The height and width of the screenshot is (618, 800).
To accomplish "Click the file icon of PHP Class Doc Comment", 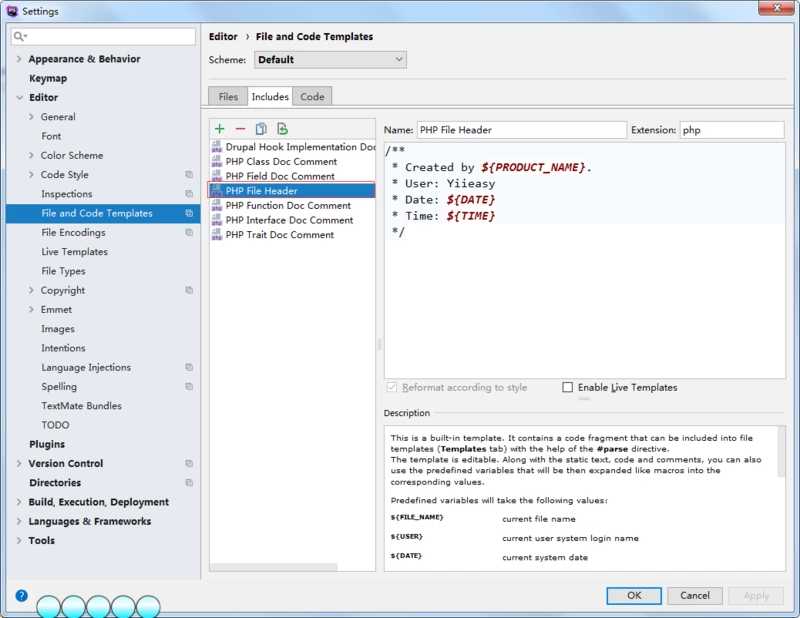I will click(217, 162).
